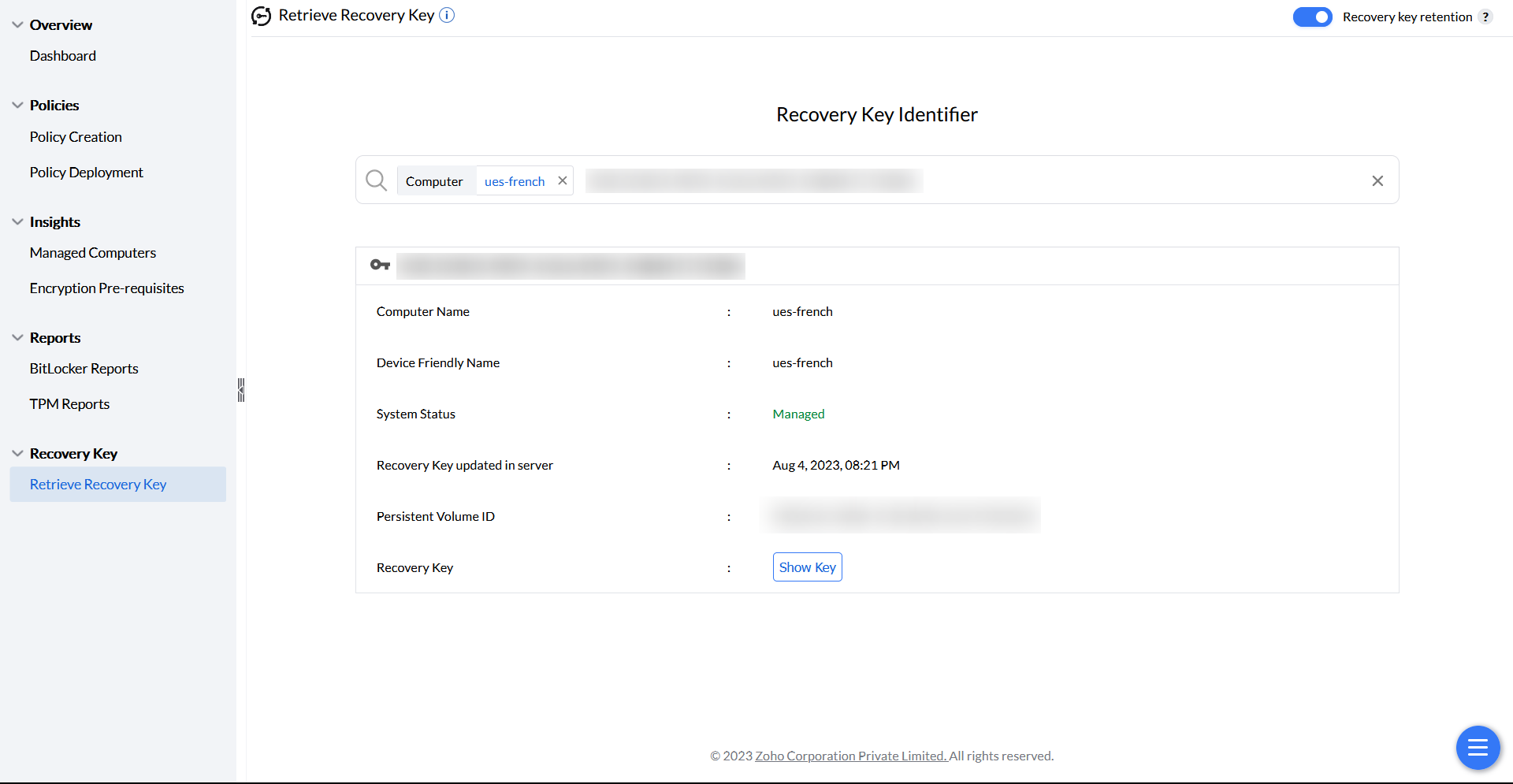Screen dimensions: 1513x784
Task: Remove the ues-french computer filter chip
Action: (x=563, y=180)
